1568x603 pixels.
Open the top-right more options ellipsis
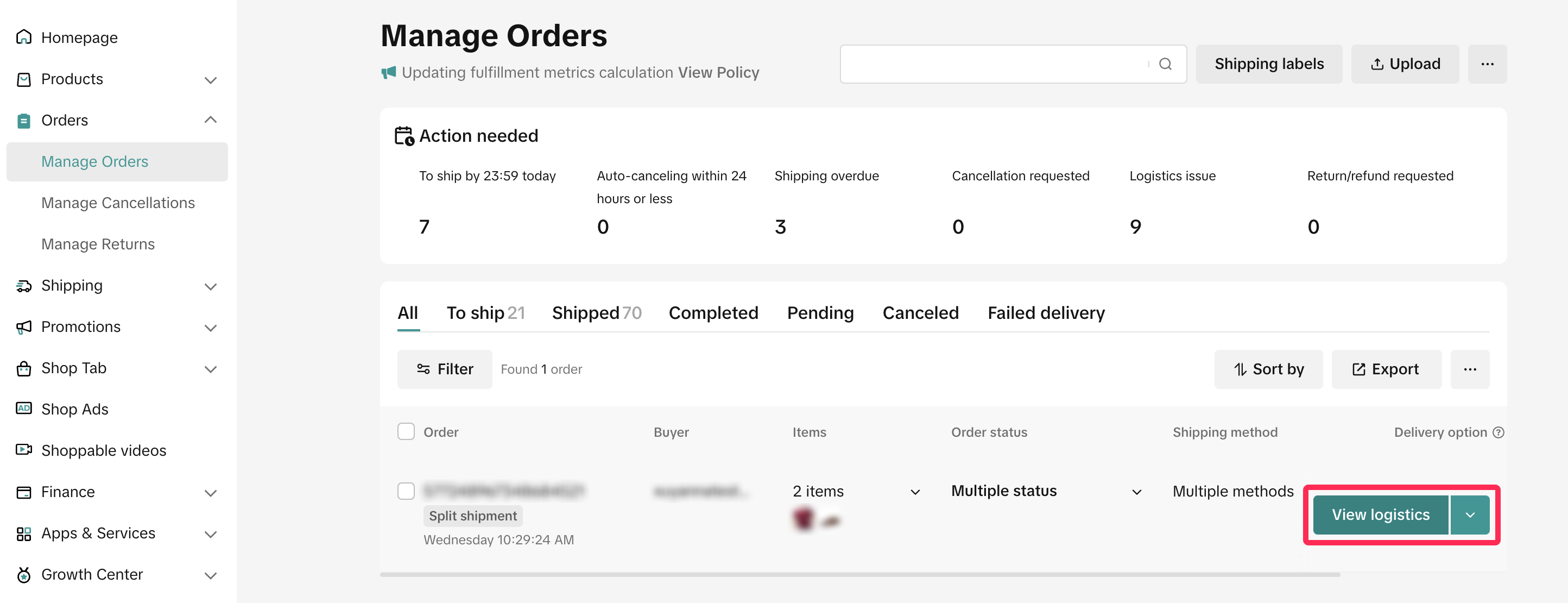coord(1487,64)
